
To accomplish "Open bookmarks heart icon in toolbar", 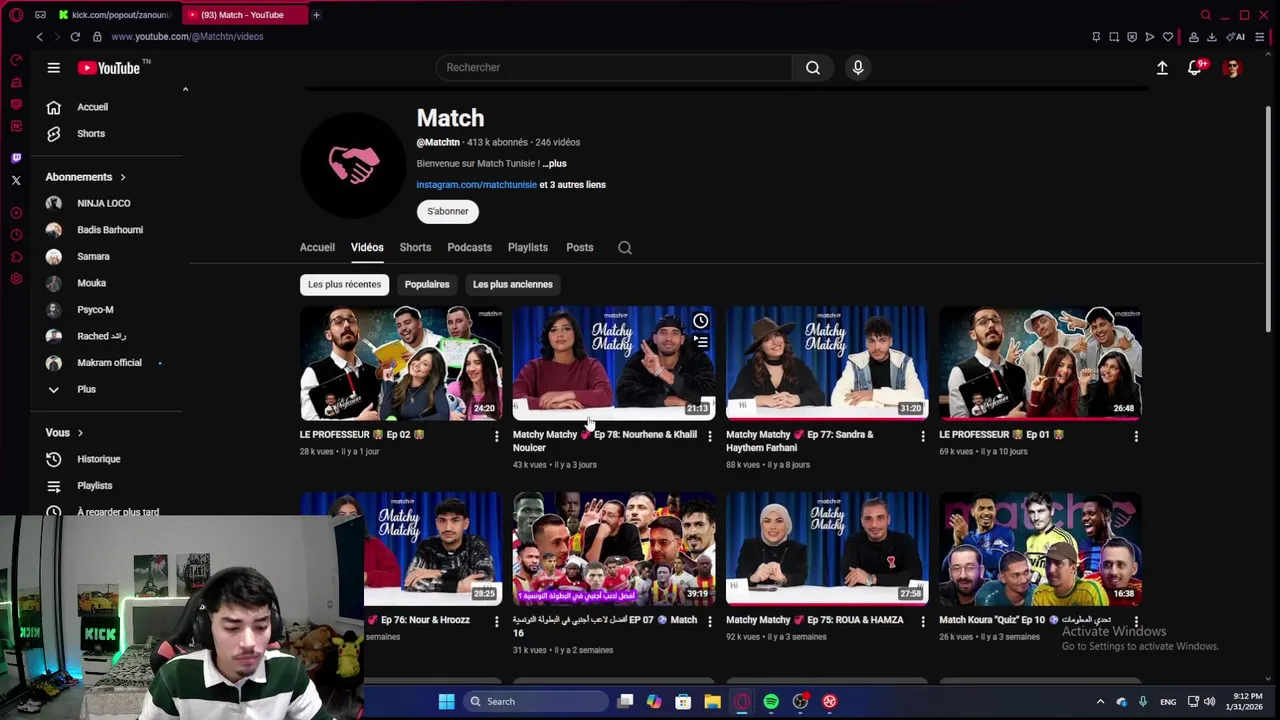I will click(1167, 37).
